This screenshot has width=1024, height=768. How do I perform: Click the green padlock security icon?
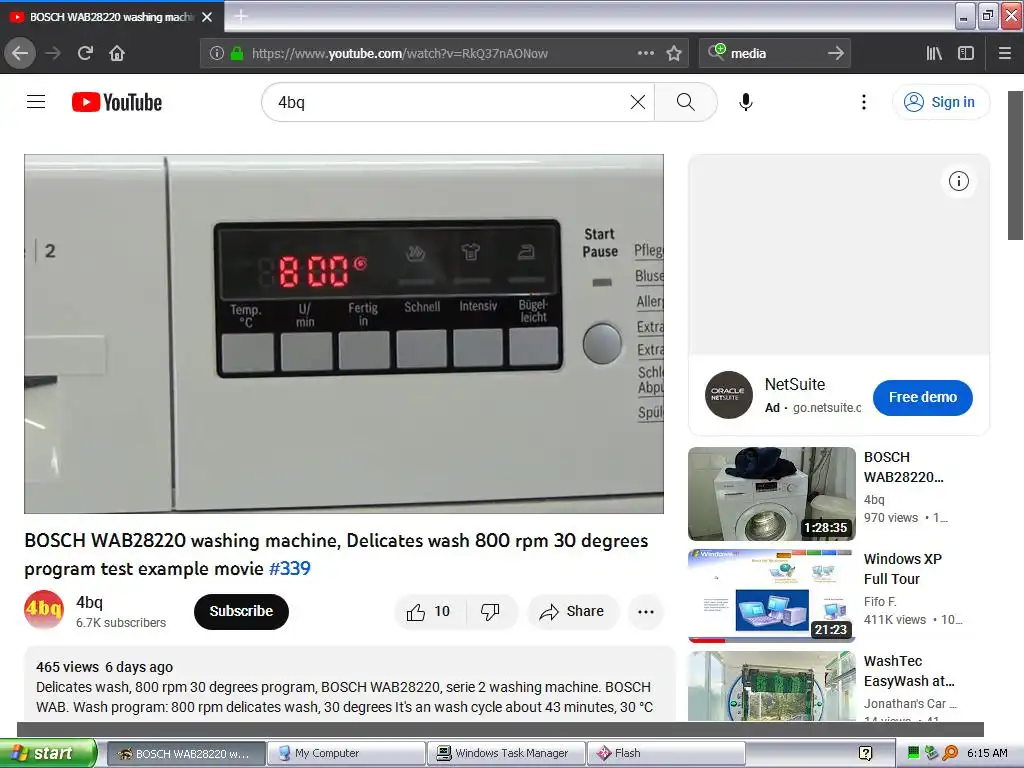(237, 54)
